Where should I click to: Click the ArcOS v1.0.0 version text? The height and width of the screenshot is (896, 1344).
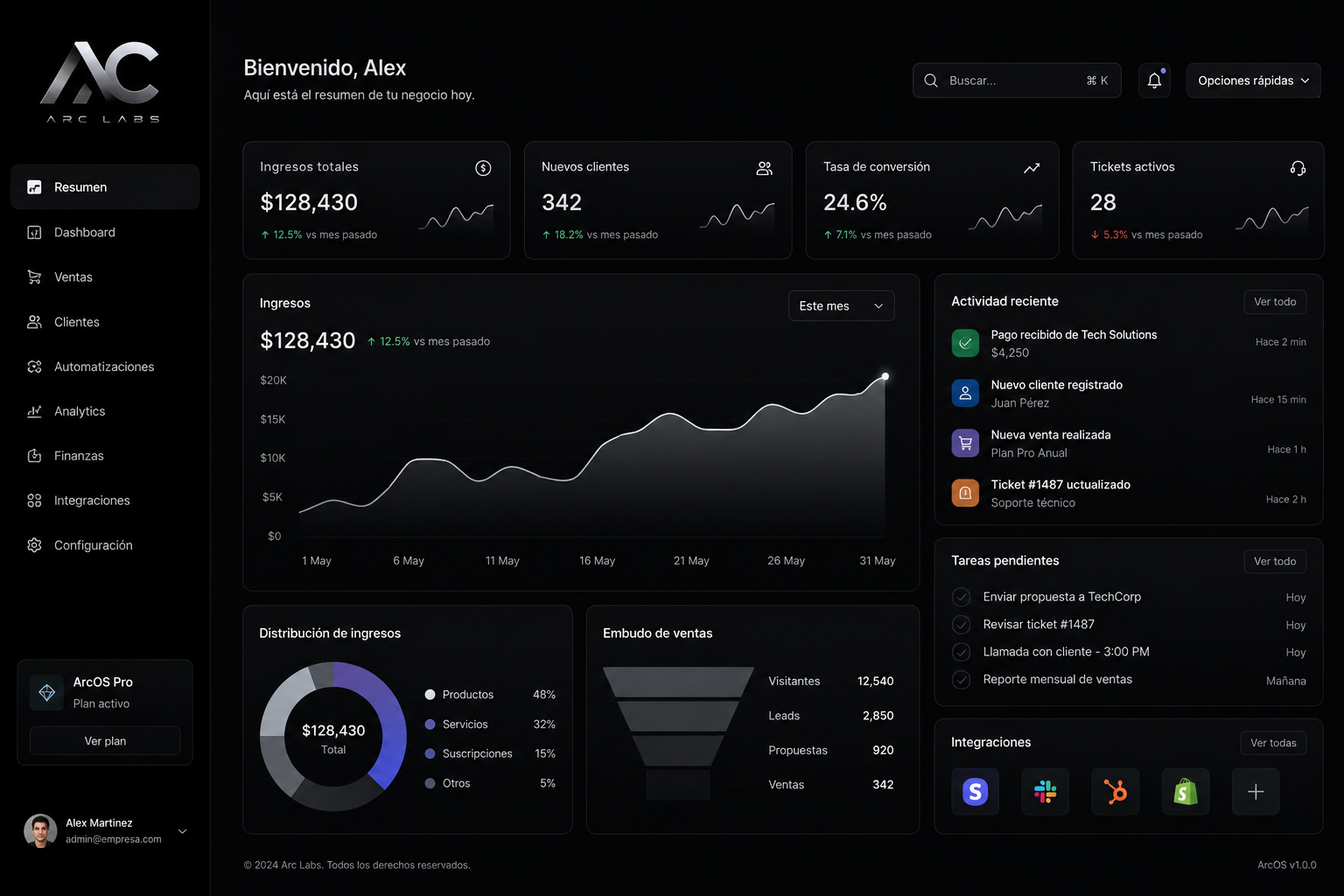(x=1286, y=864)
